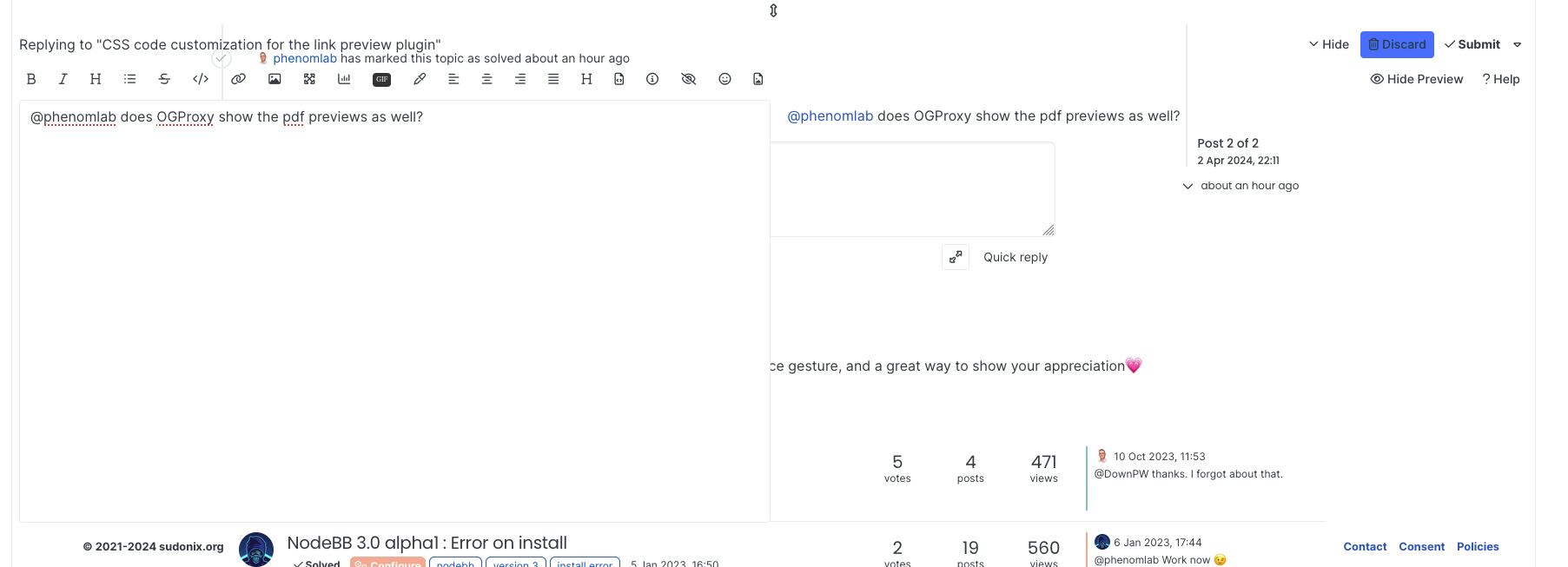The image size is (1568, 567).
Task: Discard the reply draft
Action: [1397, 44]
